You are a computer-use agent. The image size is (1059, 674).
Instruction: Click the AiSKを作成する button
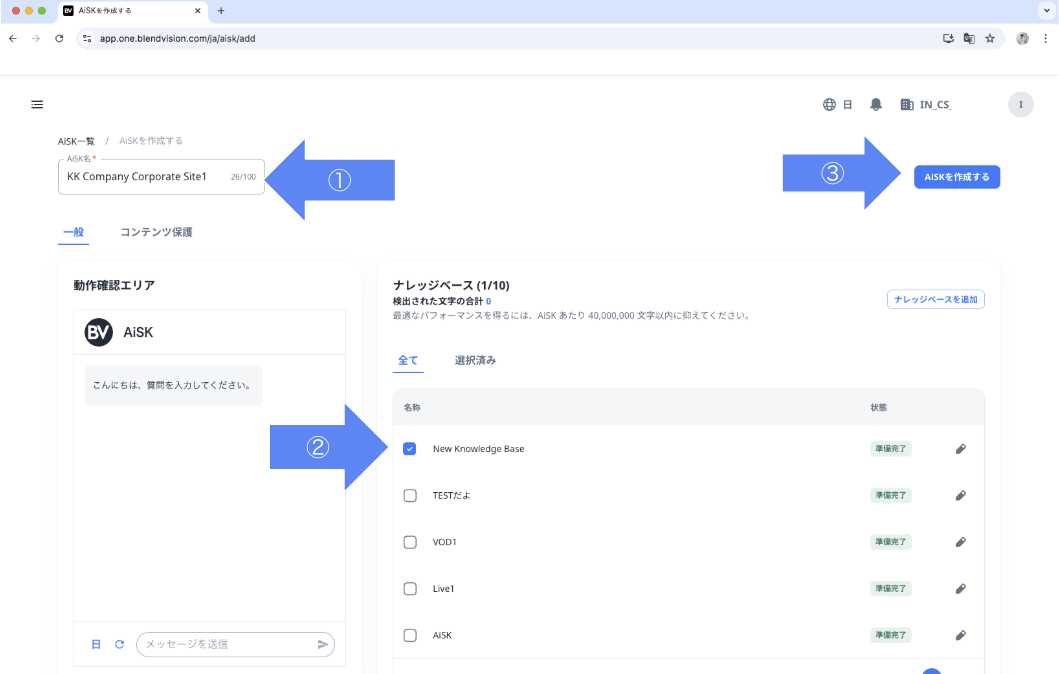point(956,177)
